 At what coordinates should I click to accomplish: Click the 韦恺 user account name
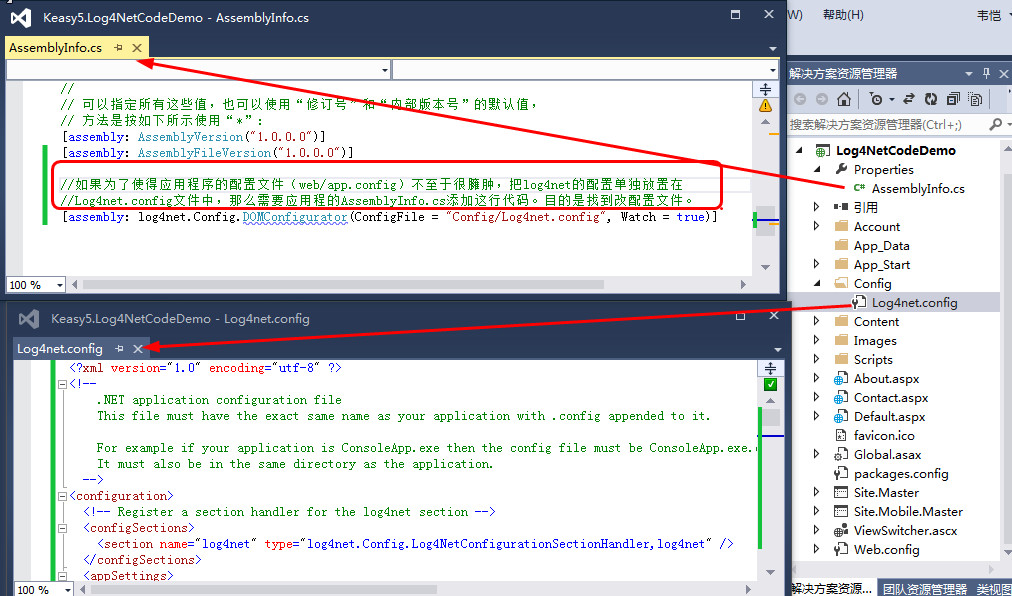989,15
